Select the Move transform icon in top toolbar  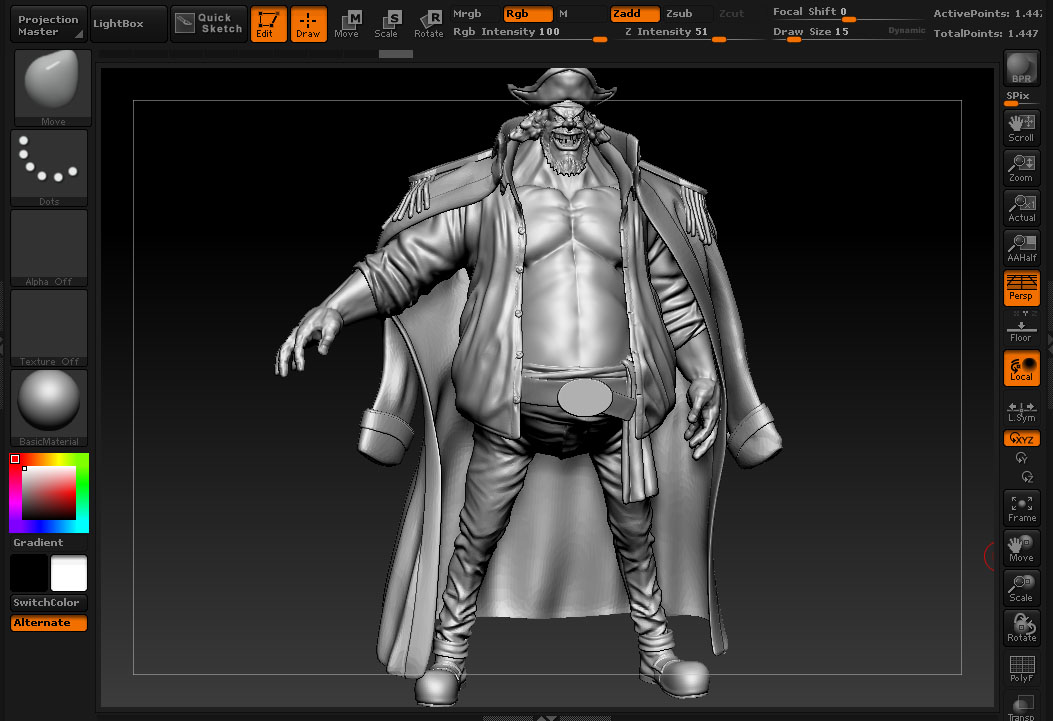click(347, 24)
